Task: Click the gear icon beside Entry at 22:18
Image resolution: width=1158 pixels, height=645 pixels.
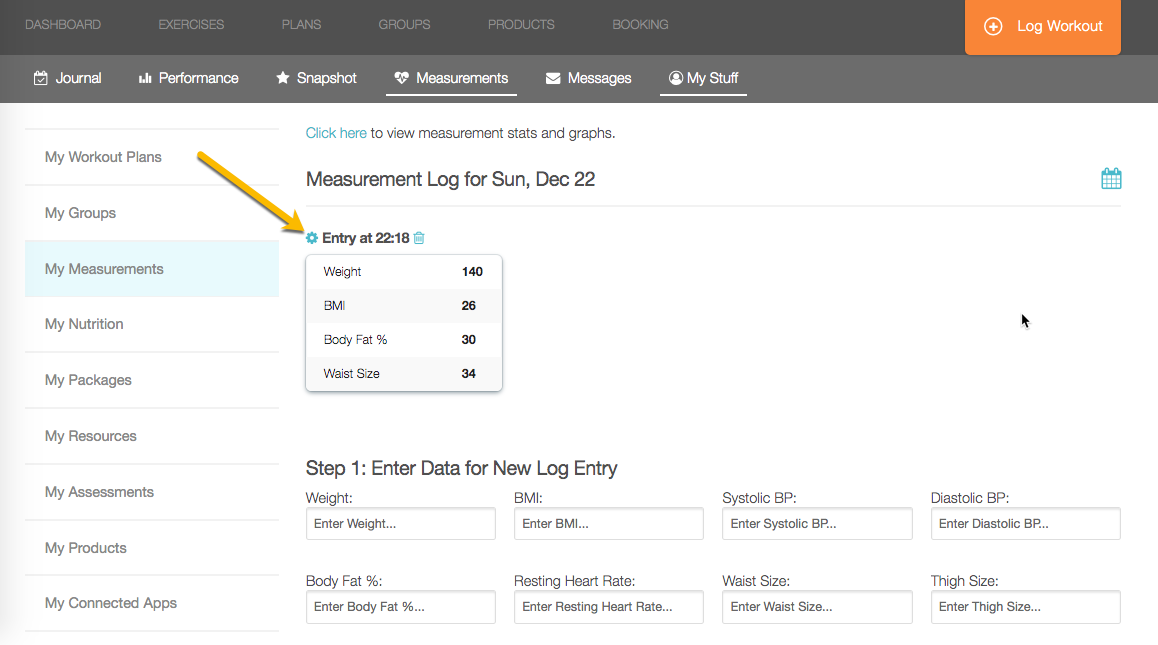Action: 312,238
